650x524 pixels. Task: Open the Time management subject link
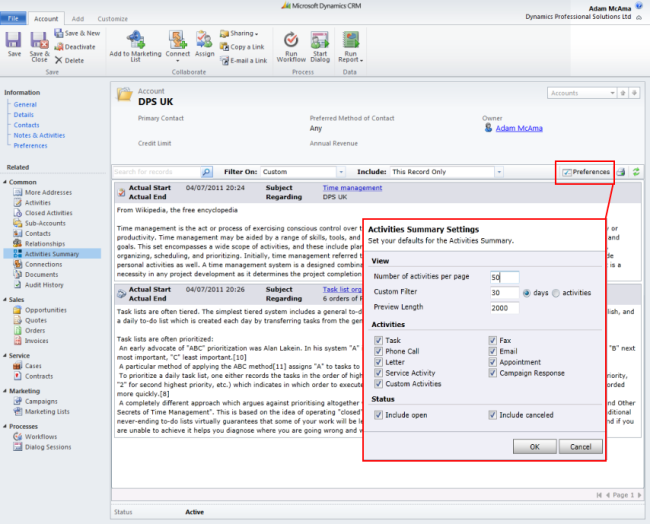coord(352,188)
